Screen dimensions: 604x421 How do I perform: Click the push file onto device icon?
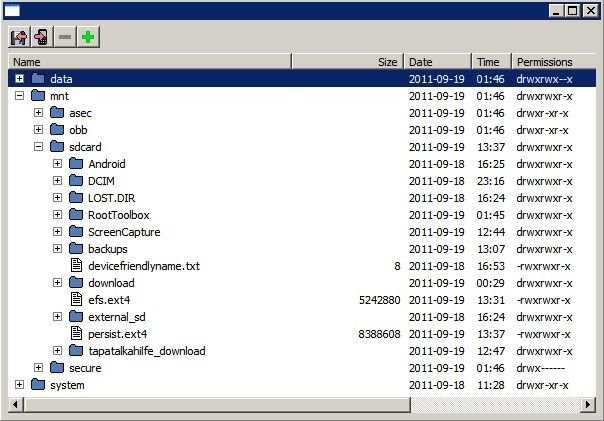coord(42,37)
